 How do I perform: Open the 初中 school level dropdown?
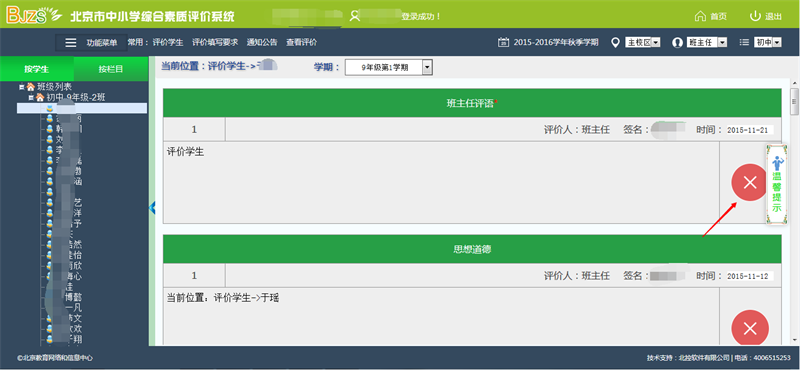click(768, 43)
